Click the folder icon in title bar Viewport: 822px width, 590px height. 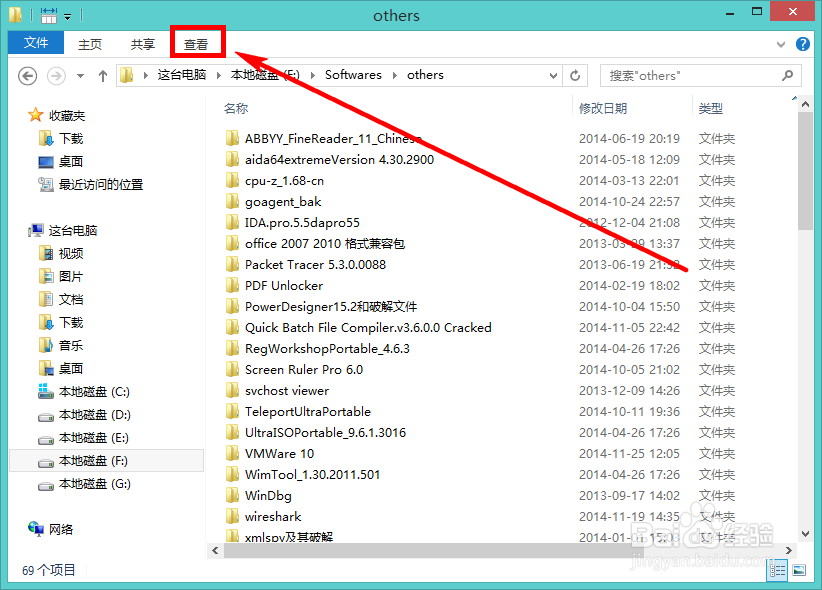15,15
